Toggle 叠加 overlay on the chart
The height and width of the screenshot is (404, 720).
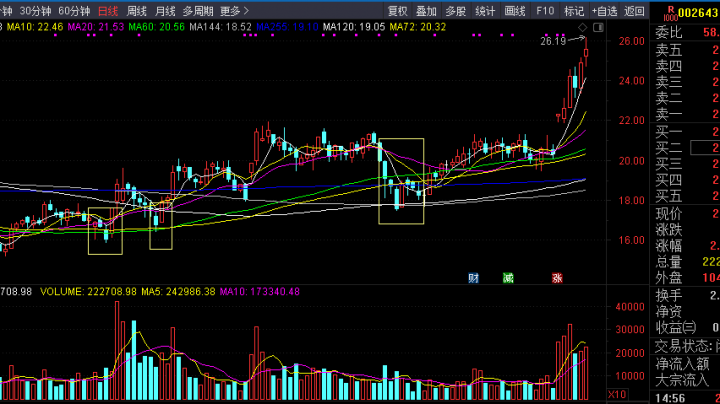pyautogui.click(x=426, y=11)
